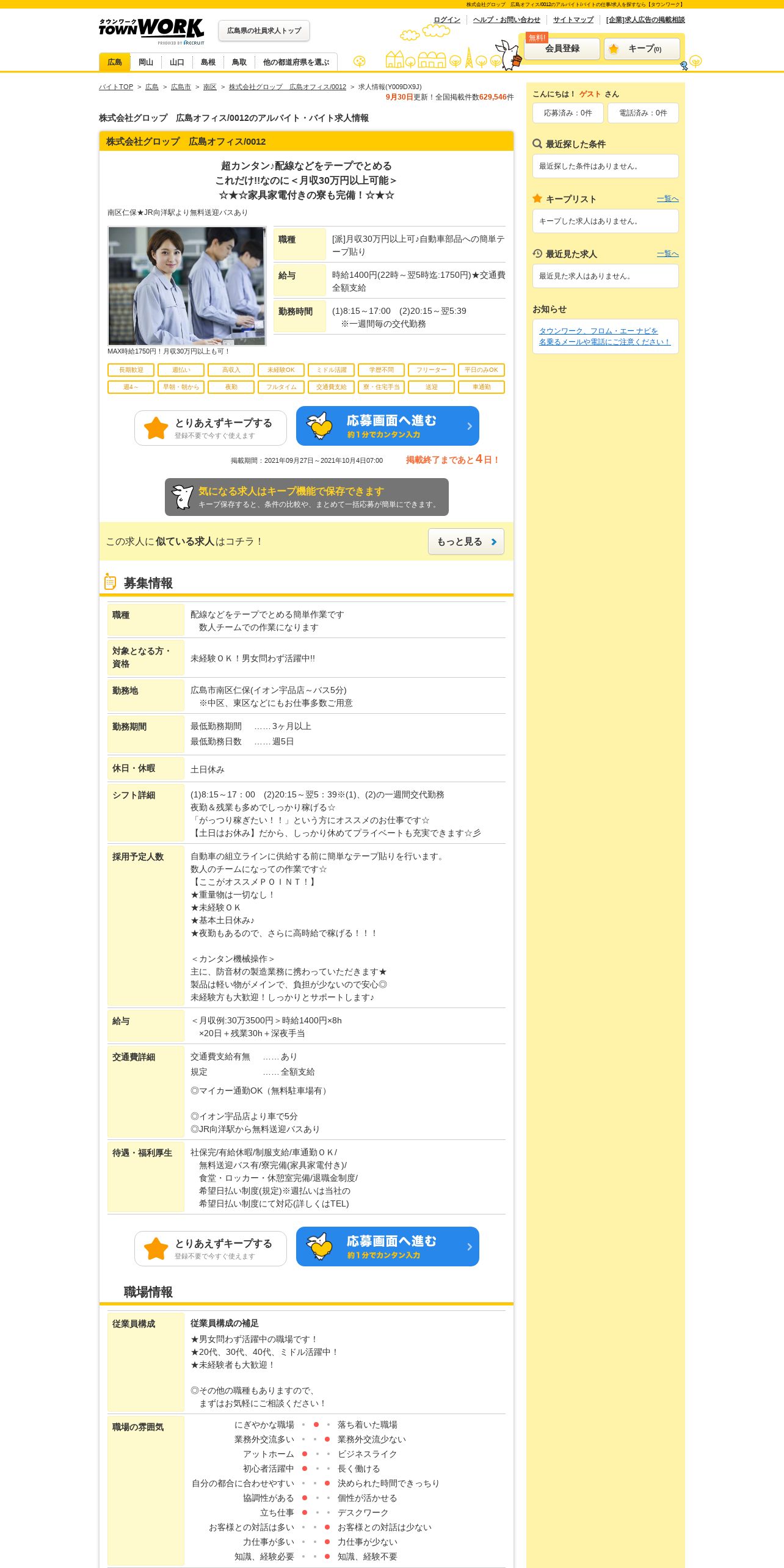Click the upper とりあえずキープする star button
Viewport: 784px width, 1568px height.
click(x=211, y=428)
